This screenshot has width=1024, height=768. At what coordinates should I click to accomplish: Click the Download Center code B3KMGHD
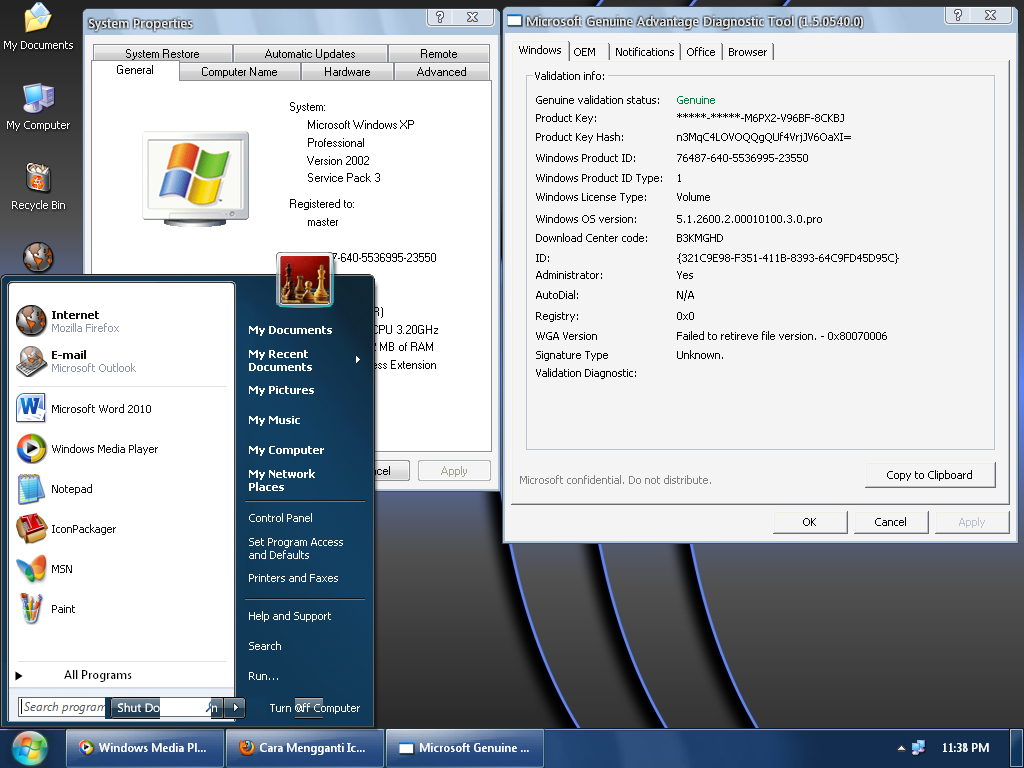pyautogui.click(x=699, y=238)
